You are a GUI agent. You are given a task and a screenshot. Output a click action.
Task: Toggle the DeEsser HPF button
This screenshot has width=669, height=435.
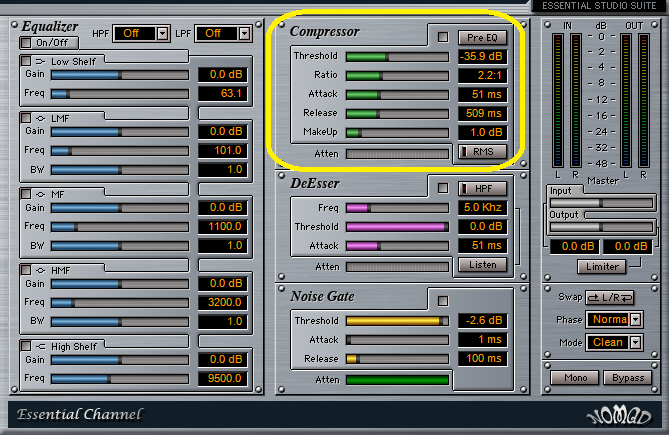coord(482,188)
